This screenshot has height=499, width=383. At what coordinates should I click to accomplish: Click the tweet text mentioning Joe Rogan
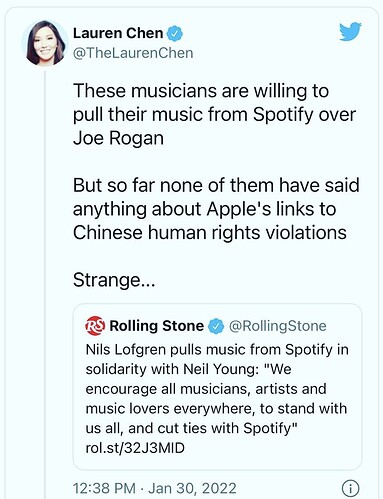[x=215, y=114]
